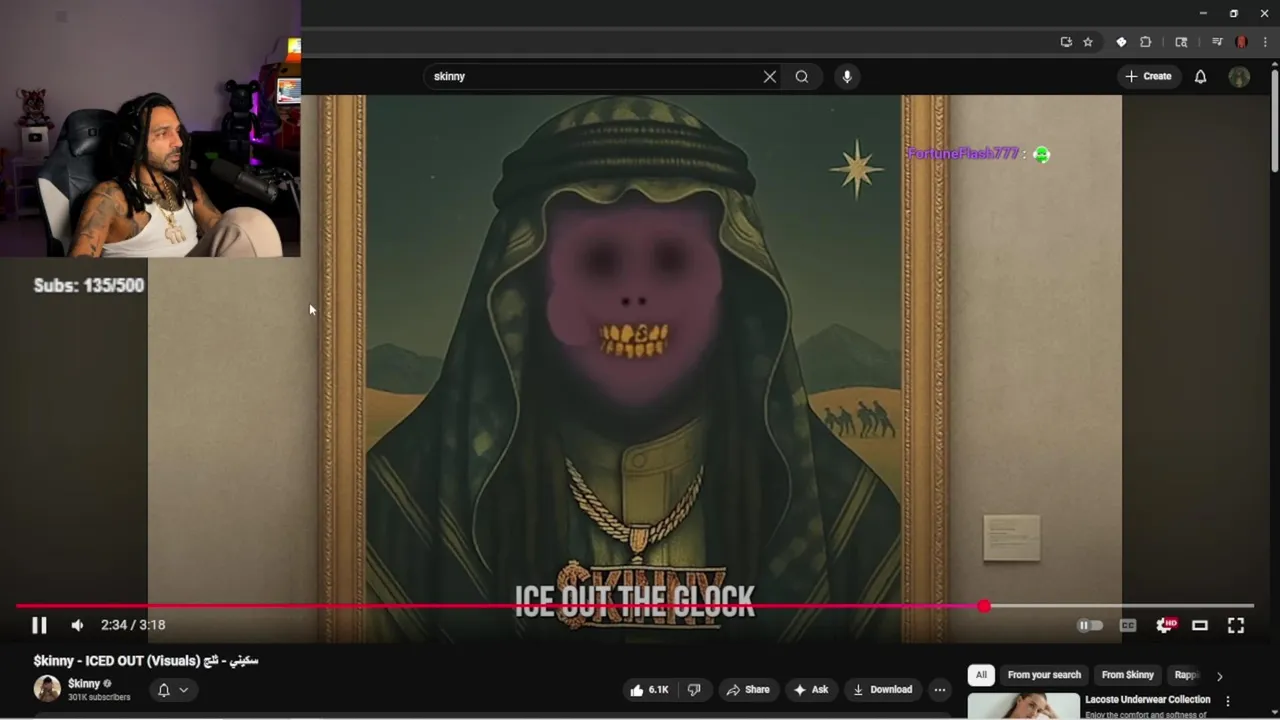Show more chips with right arrow
This screenshot has height=720, width=1280.
1219,676
